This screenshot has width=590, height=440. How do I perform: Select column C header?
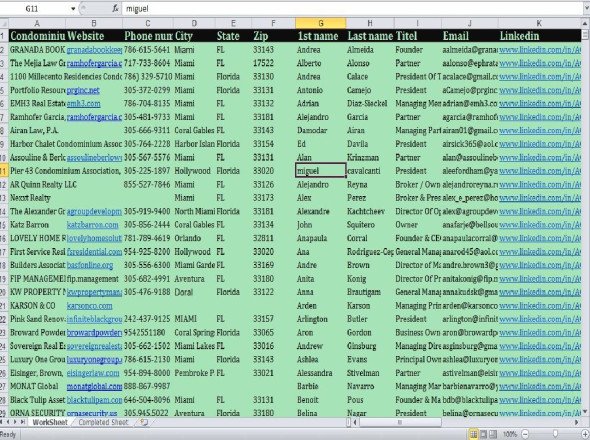(148, 23)
